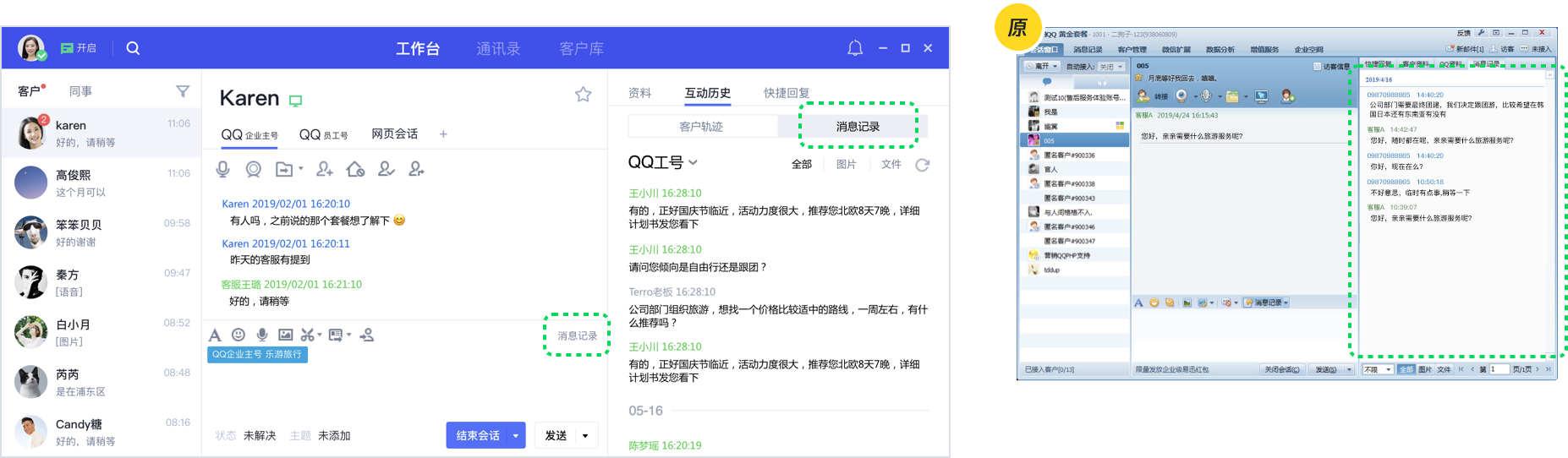
Task: Click in the message input area
Action: (x=404, y=390)
